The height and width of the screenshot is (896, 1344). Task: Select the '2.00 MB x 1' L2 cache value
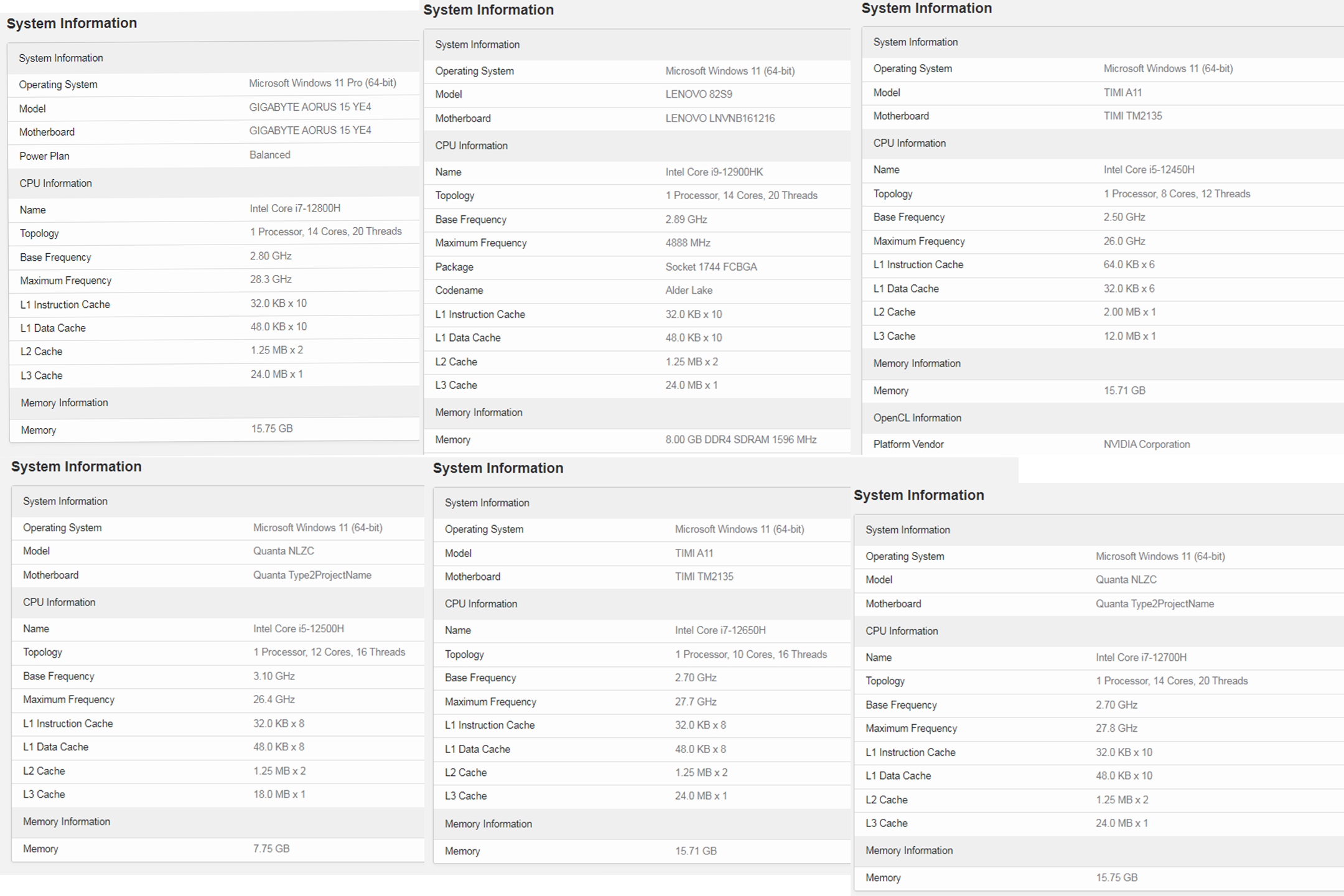[1129, 312]
